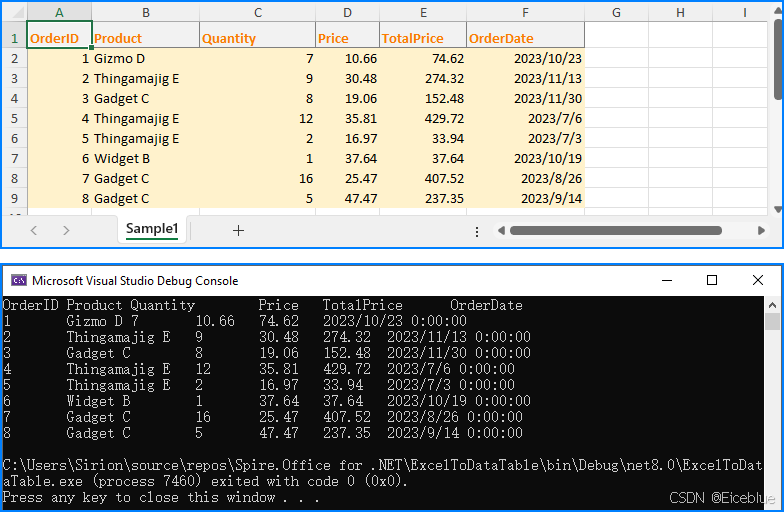
Task: Click the Debug Console title bar icon
Action: coord(18,281)
